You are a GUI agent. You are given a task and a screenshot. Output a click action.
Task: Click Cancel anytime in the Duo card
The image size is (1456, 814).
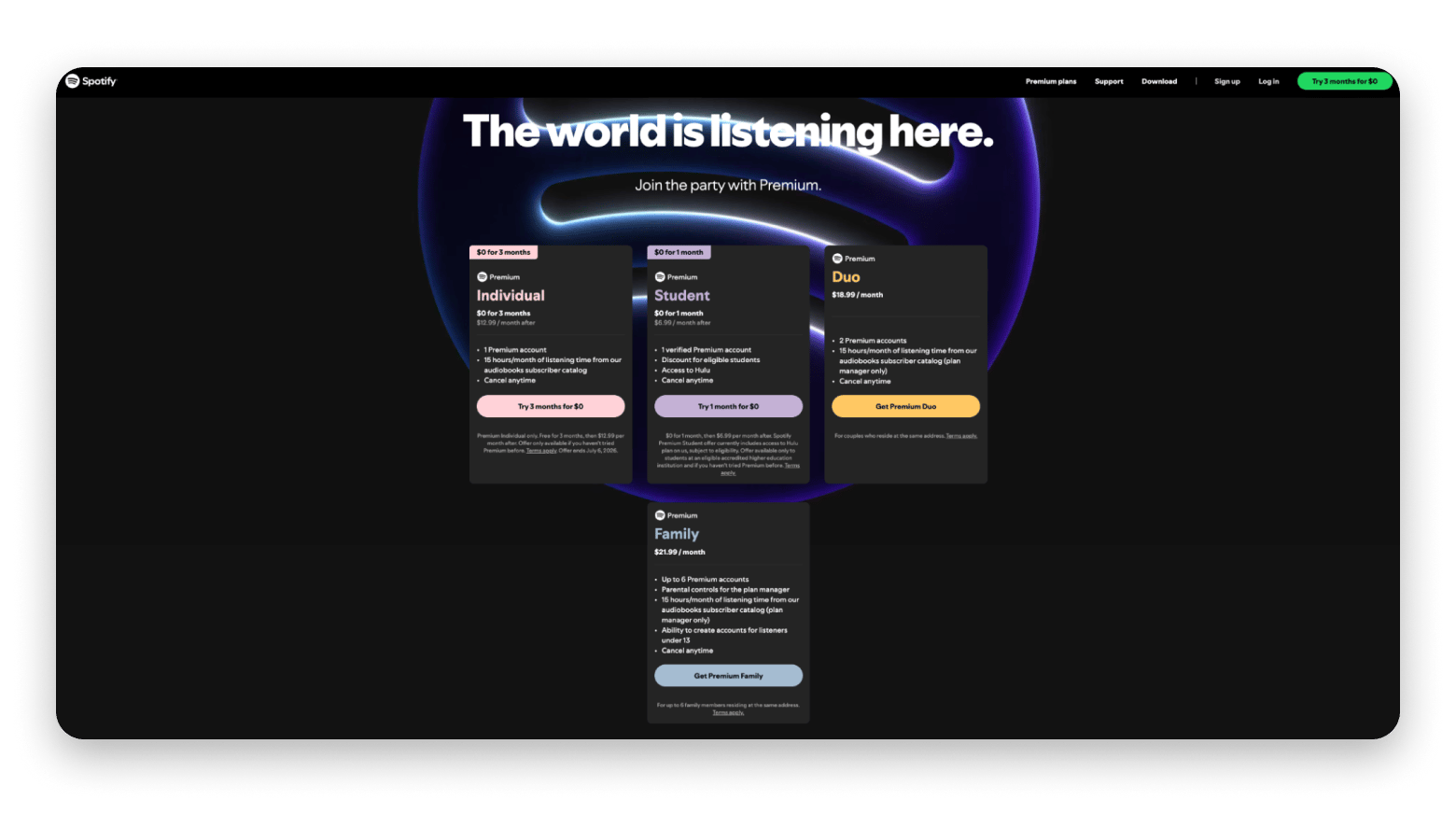(864, 382)
